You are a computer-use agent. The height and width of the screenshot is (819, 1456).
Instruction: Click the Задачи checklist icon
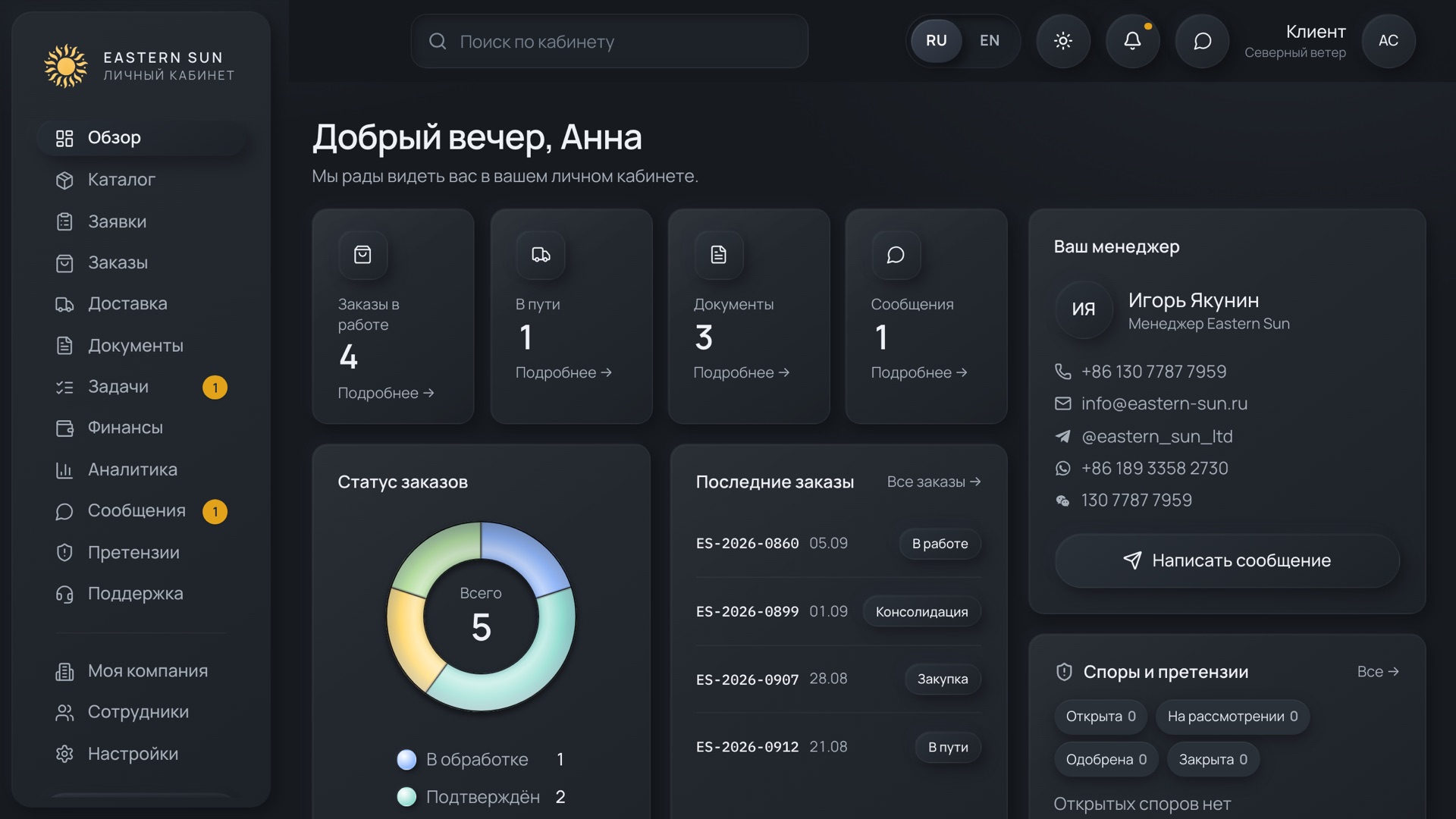pyautogui.click(x=64, y=388)
